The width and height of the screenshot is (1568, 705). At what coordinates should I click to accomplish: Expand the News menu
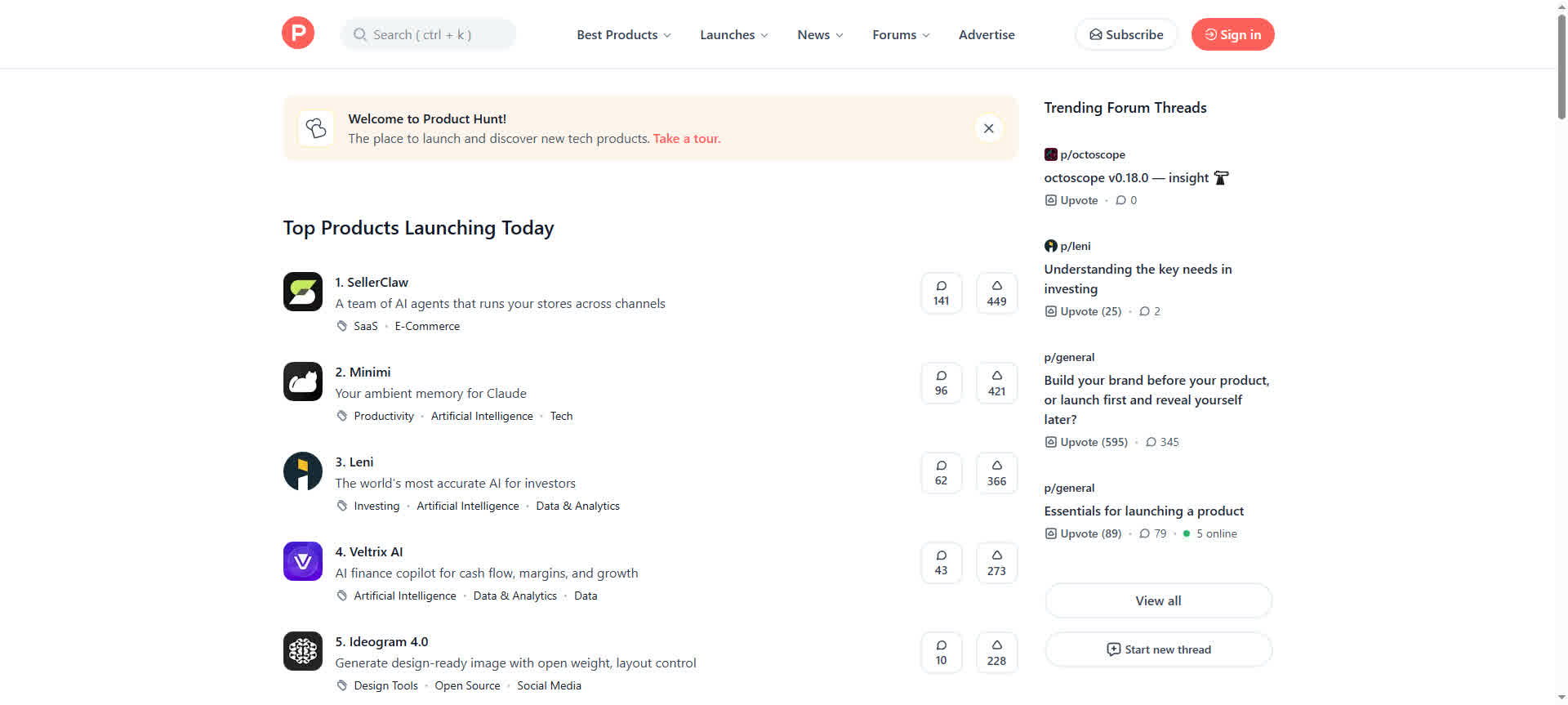(x=820, y=34)
